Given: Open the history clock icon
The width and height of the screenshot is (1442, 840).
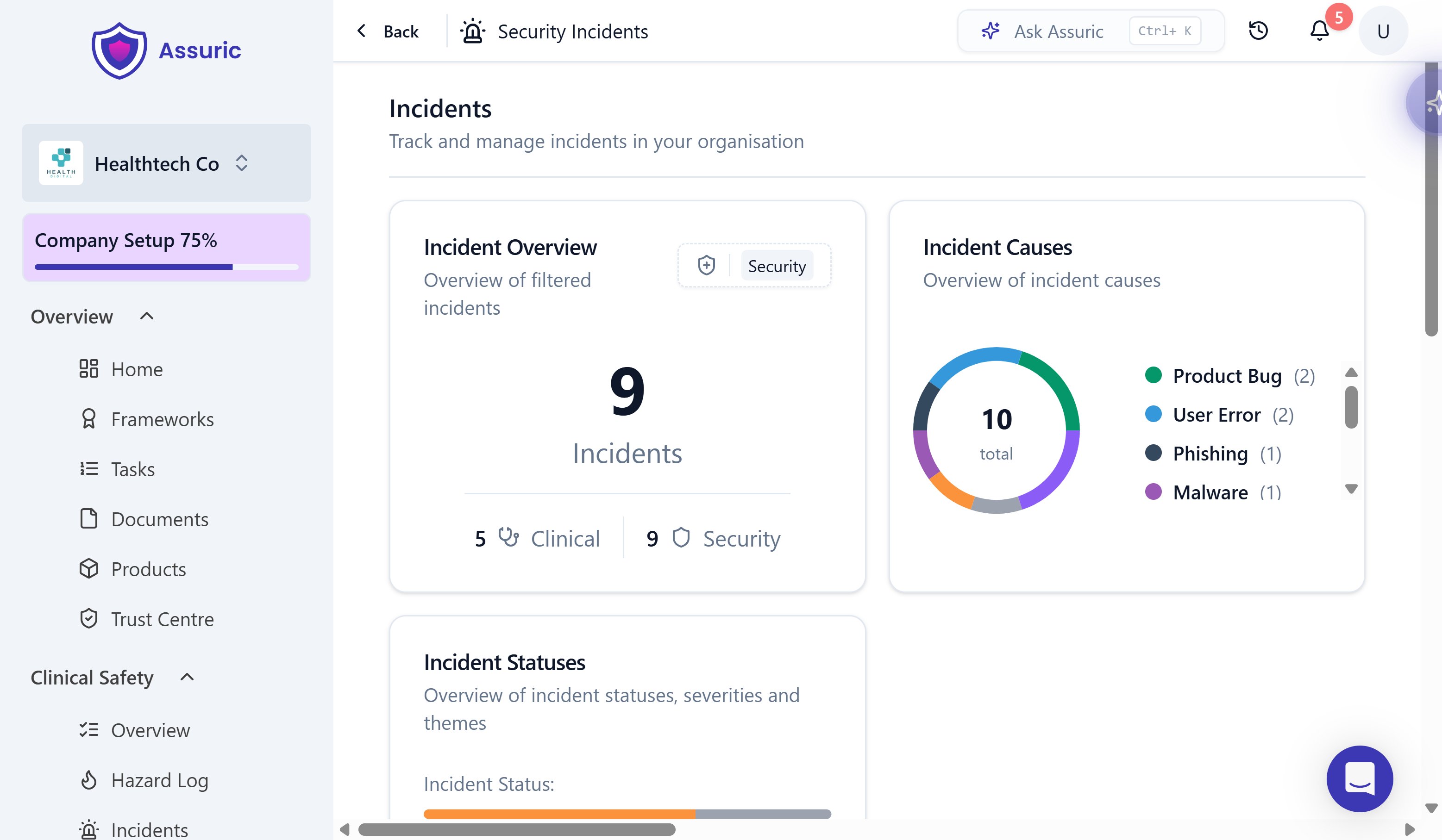Looking at the screenshot, I should [1258, 31].
